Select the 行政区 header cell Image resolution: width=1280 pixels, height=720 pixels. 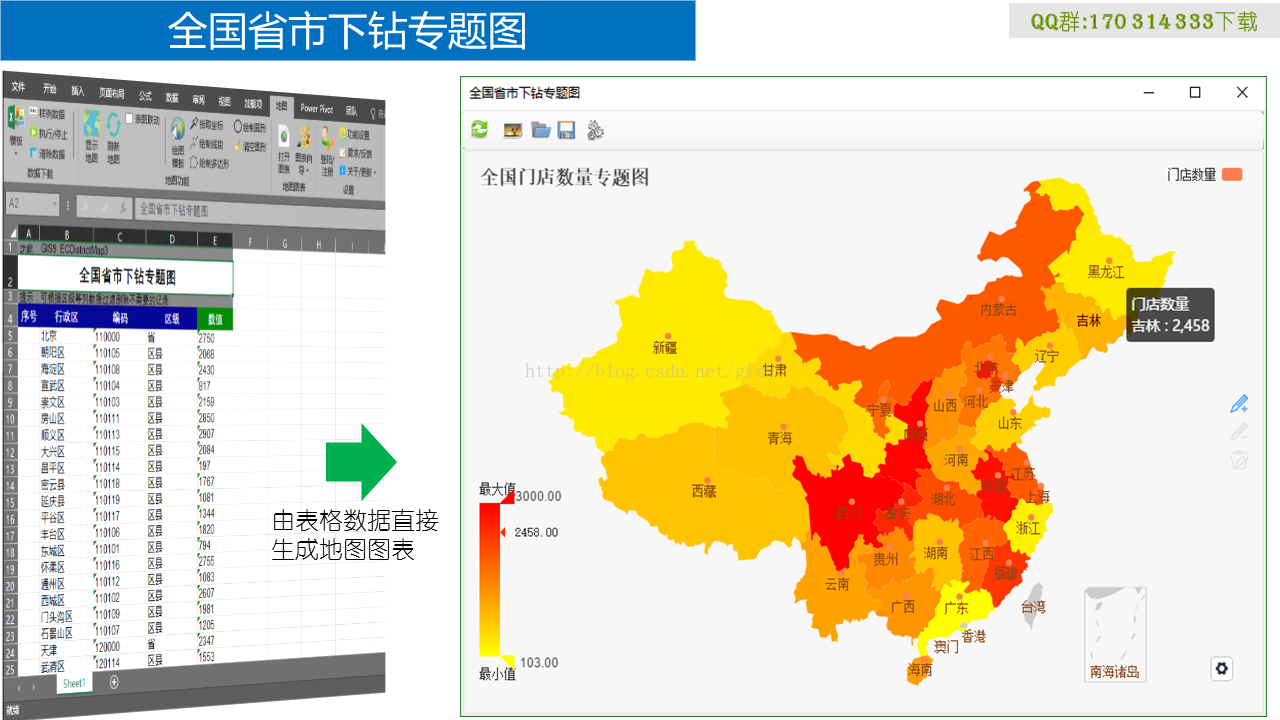(66, 317)
